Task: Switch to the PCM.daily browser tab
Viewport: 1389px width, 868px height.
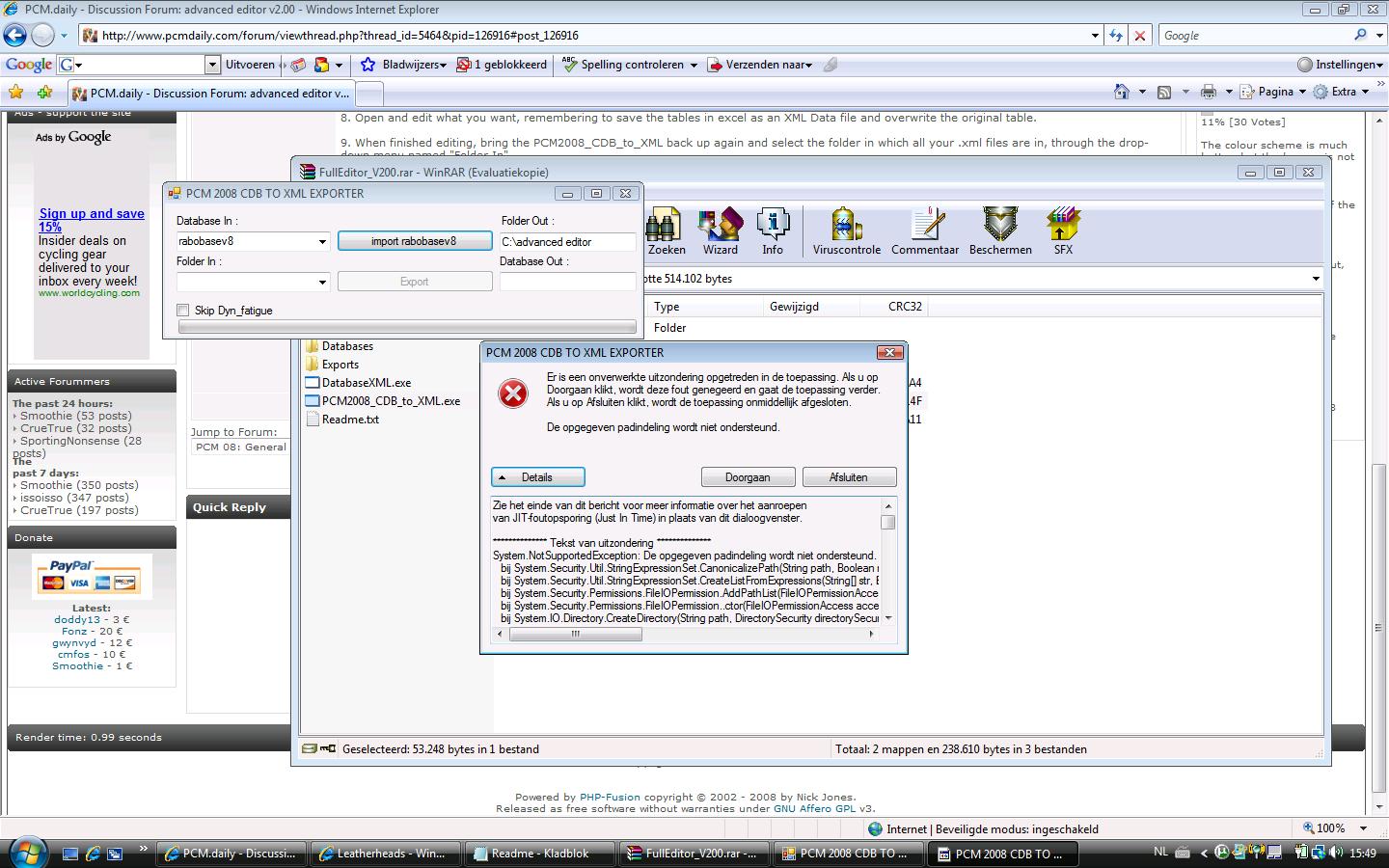Action: pos(210,94)
